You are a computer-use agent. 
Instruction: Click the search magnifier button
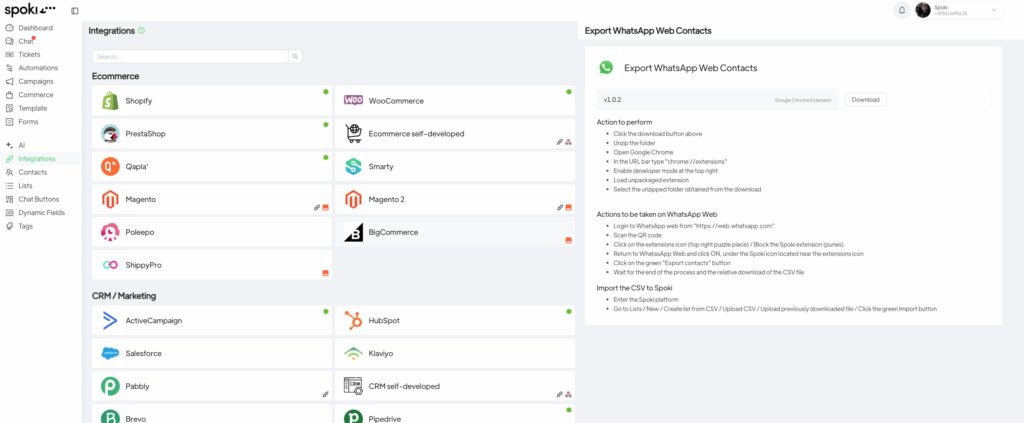[295, 57]
